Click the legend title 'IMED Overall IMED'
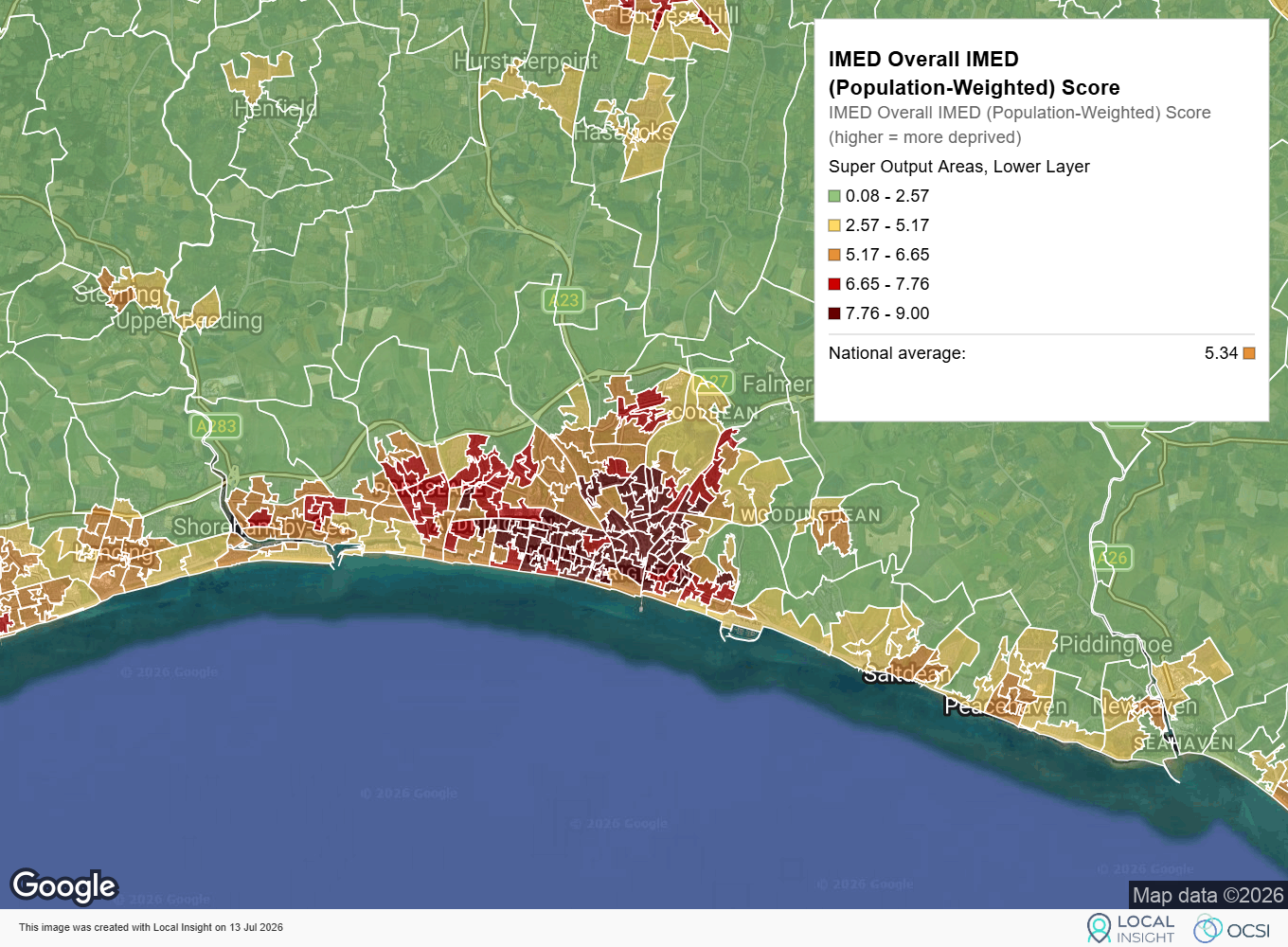This screenshot has height=947, width=1288. [x=923, y=59]
